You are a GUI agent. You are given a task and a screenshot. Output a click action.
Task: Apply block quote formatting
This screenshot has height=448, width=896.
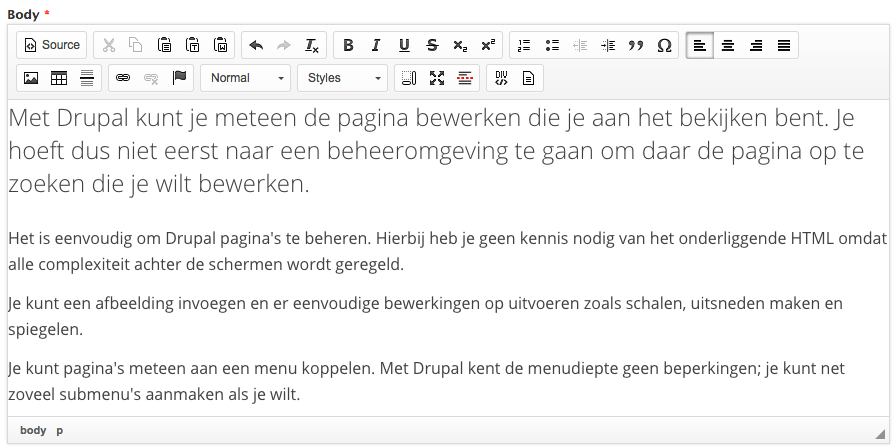coord(636,45)
